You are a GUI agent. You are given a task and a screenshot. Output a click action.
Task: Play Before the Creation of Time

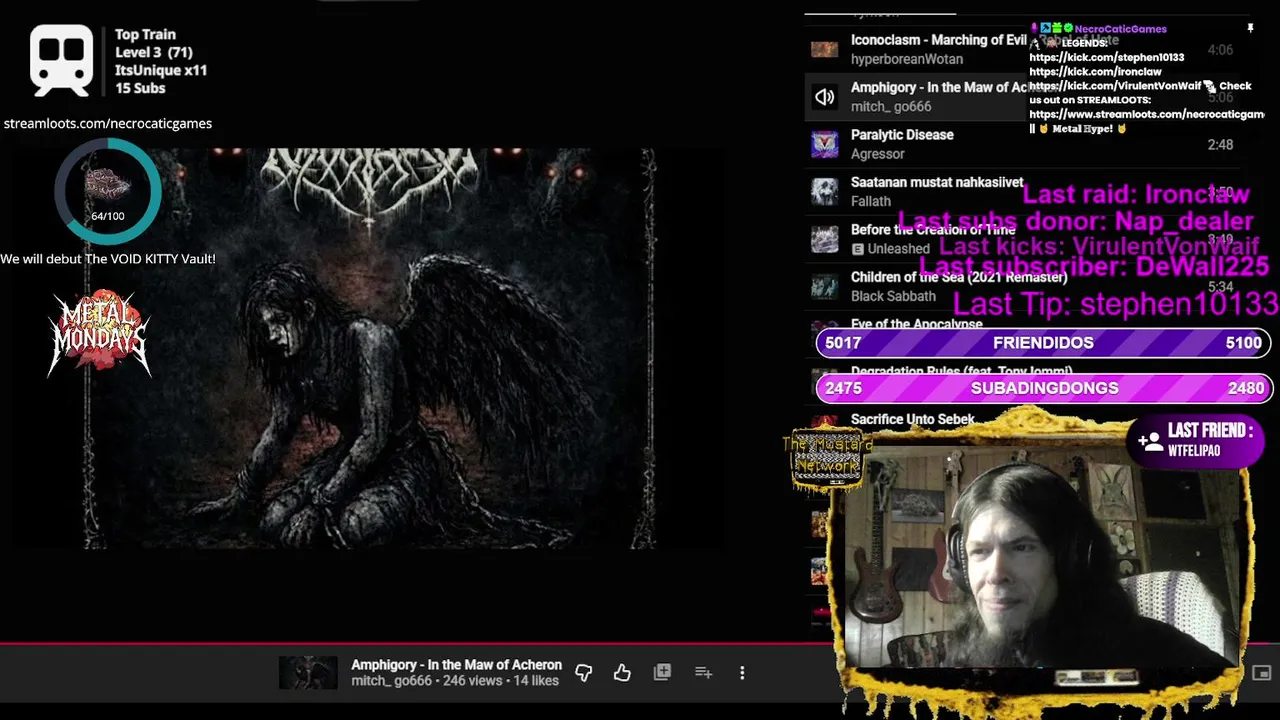pyautogui.click(x=933, y=230)
